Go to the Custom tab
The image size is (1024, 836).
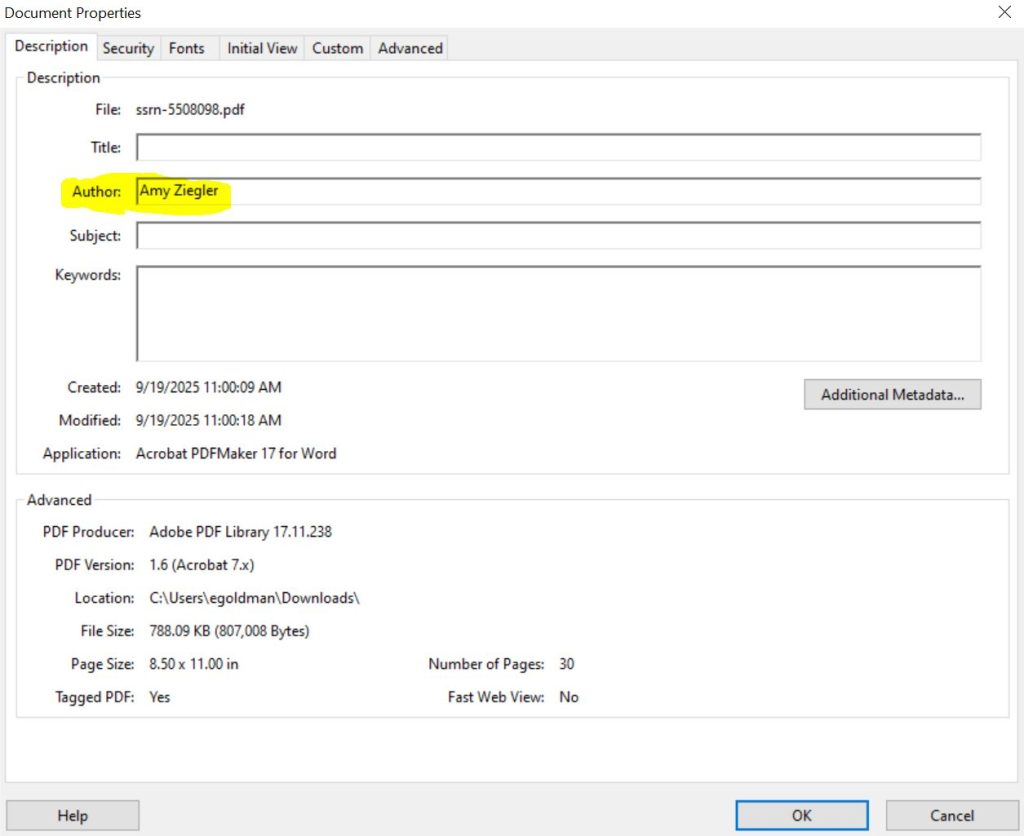coord(337,48)
